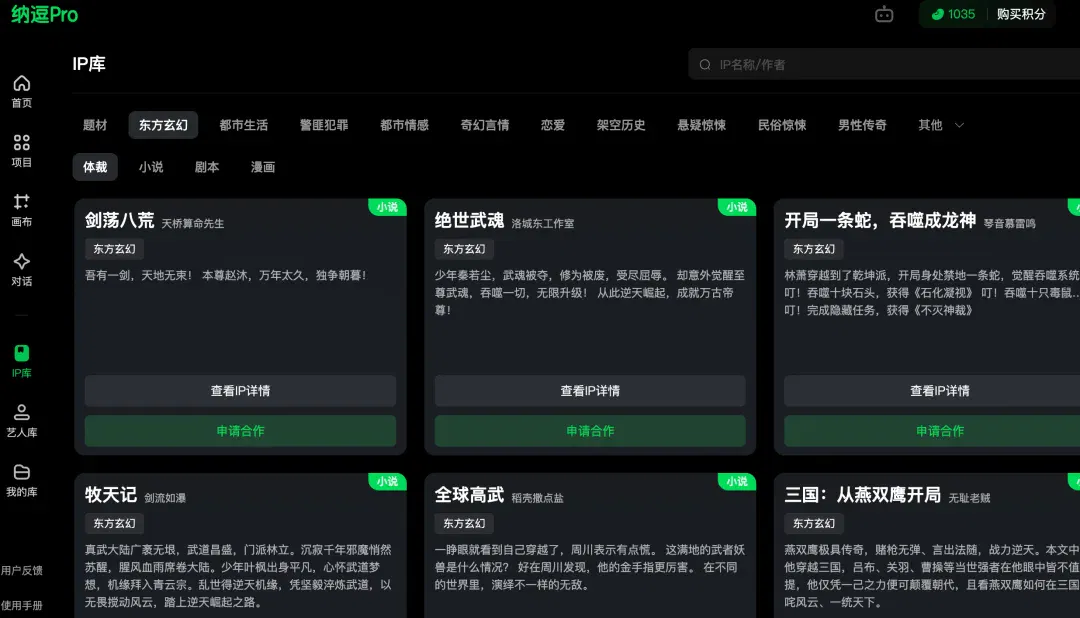This screenshot has width=1080, height=618.
Task: Click the IP库 page heading
Action: (89, 64)
